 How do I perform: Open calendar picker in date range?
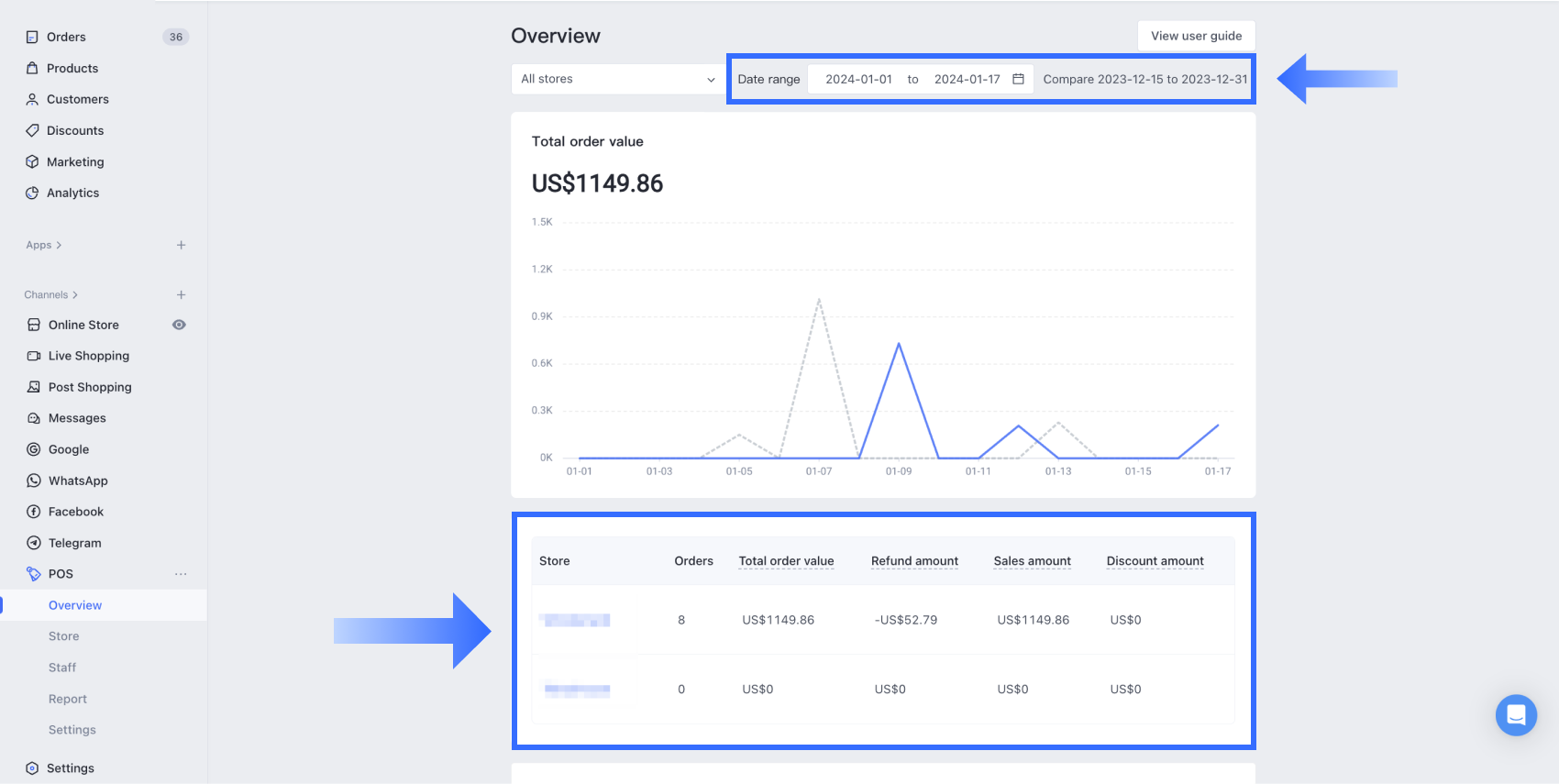tap(1018, 79)
